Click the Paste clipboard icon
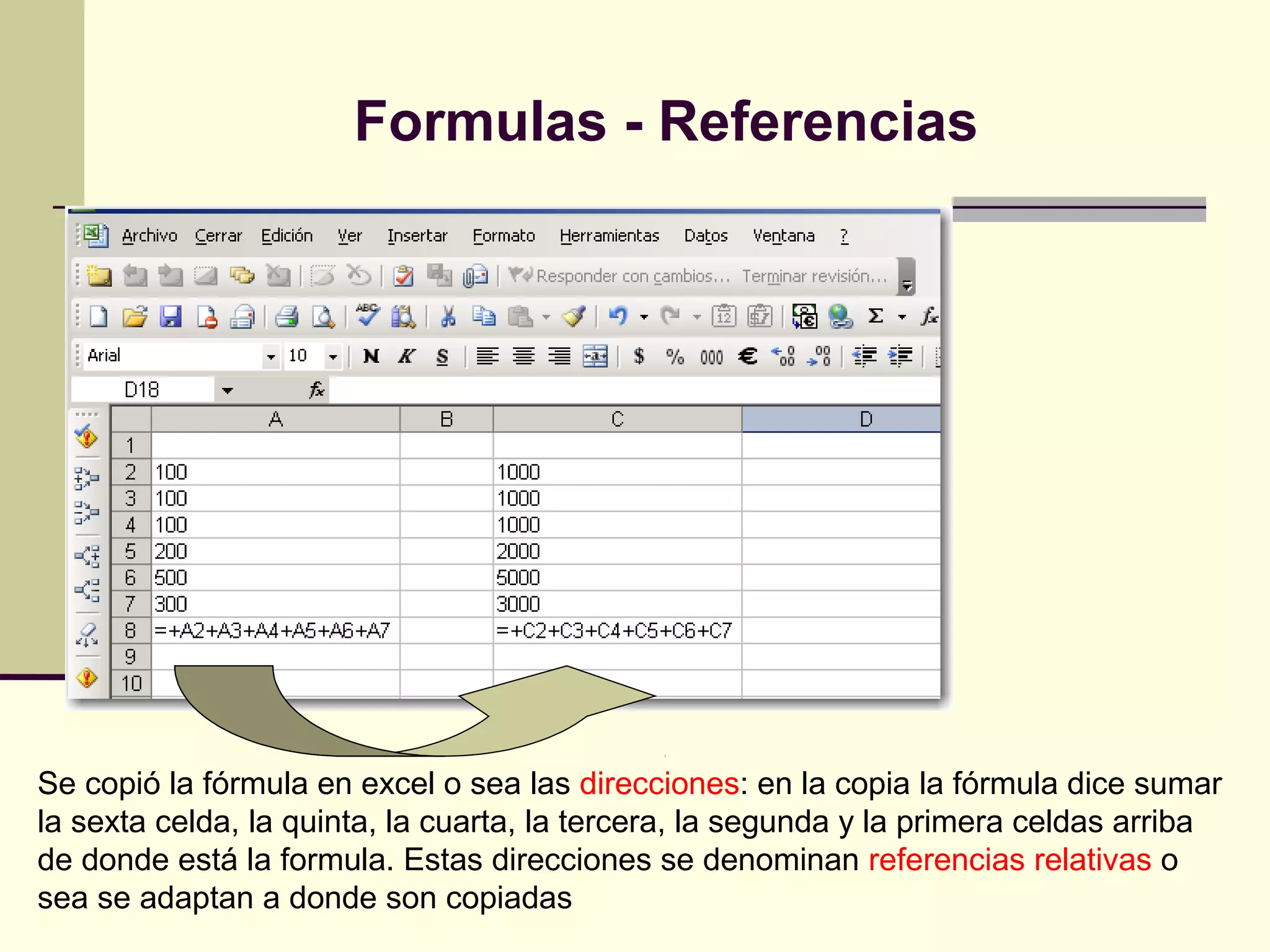The height and width of the screenshot is (952, 1270). tap(520, 317)
